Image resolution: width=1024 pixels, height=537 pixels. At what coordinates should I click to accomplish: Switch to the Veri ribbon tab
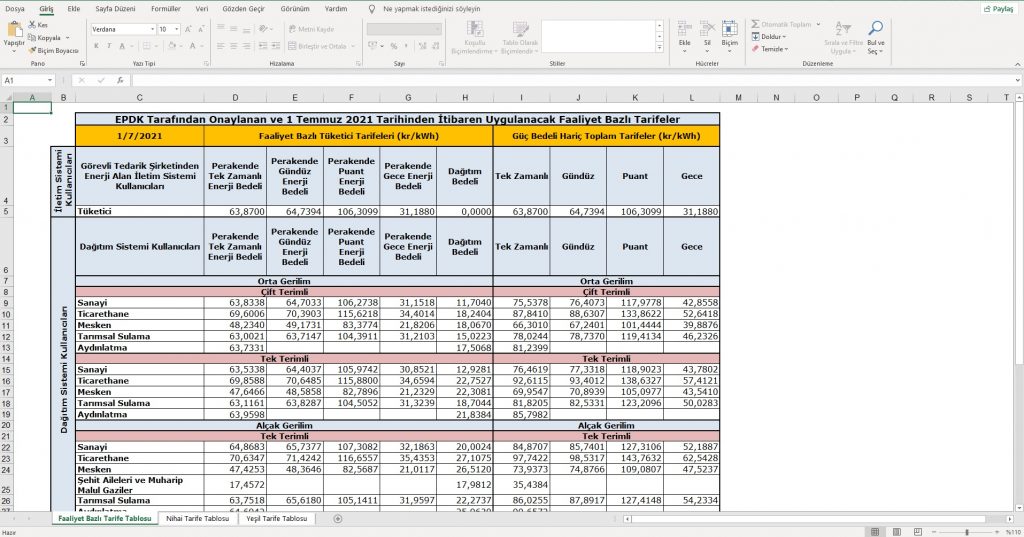(x=202, y=9)
